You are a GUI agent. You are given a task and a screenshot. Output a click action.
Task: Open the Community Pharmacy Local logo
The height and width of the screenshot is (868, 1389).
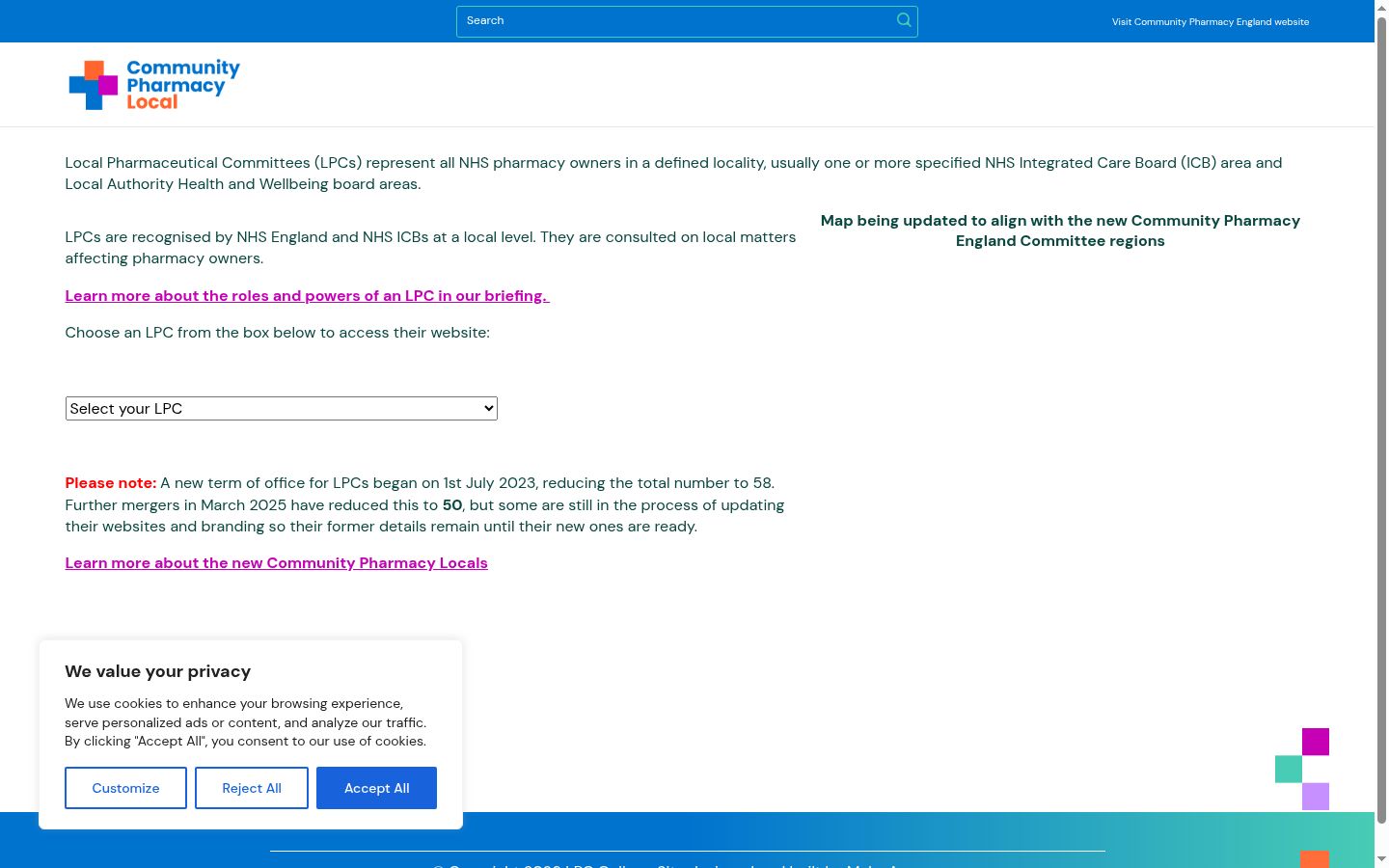154,85
